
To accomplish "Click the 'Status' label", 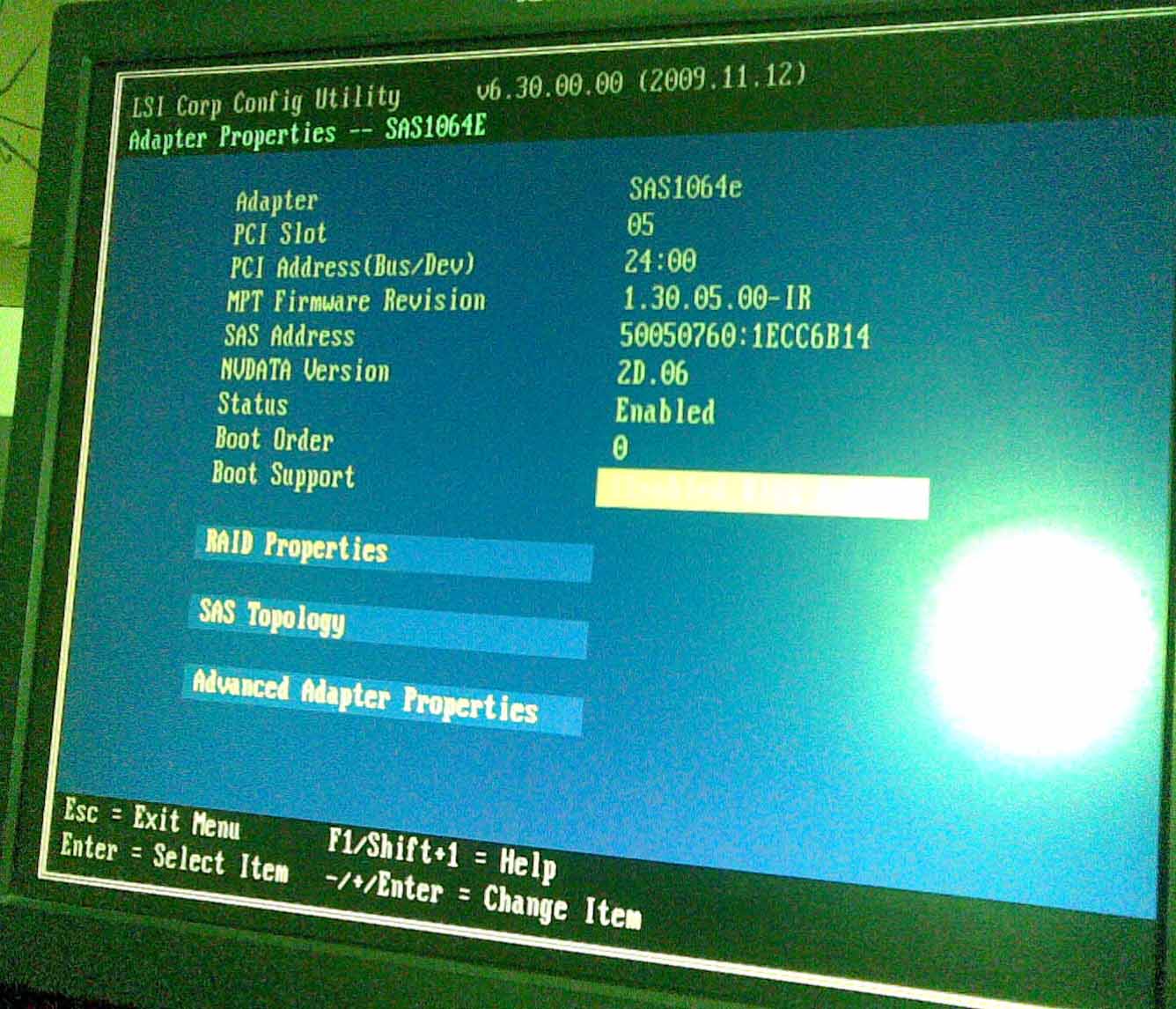I will pos(253,404).
